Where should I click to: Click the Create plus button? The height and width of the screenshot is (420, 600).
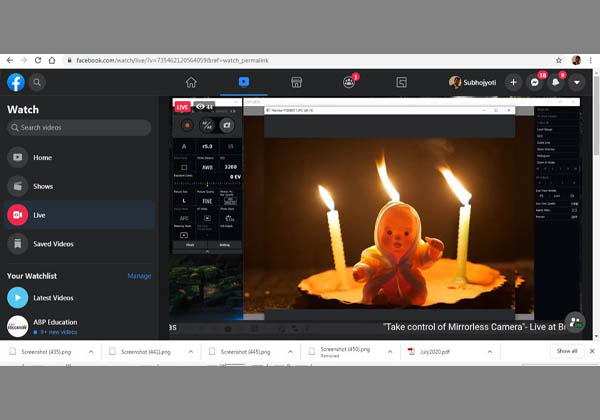(514, 82)
